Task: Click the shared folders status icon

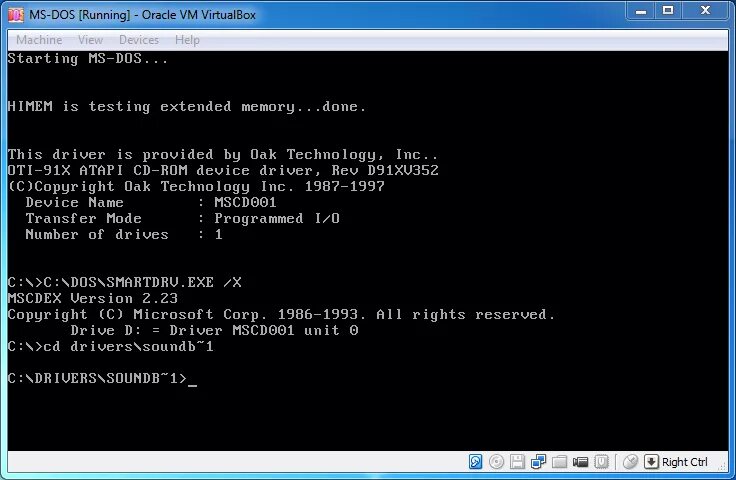Action: tap(560, 462)
